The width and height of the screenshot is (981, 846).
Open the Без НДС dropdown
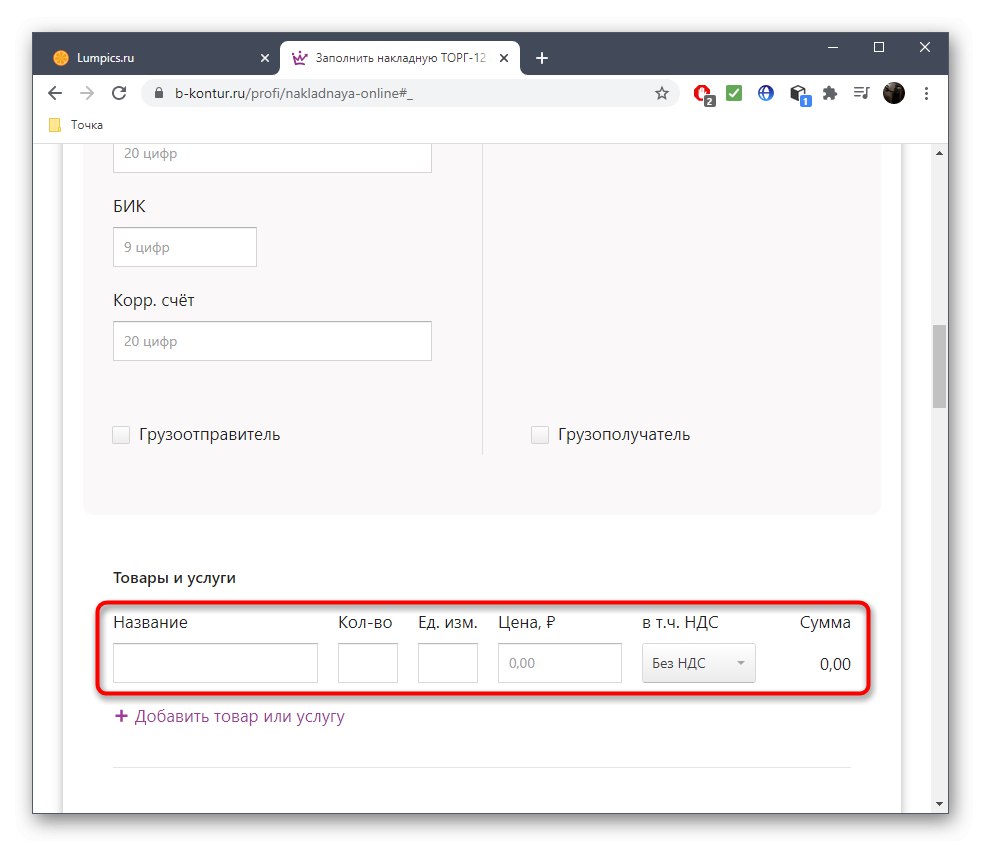698,662
